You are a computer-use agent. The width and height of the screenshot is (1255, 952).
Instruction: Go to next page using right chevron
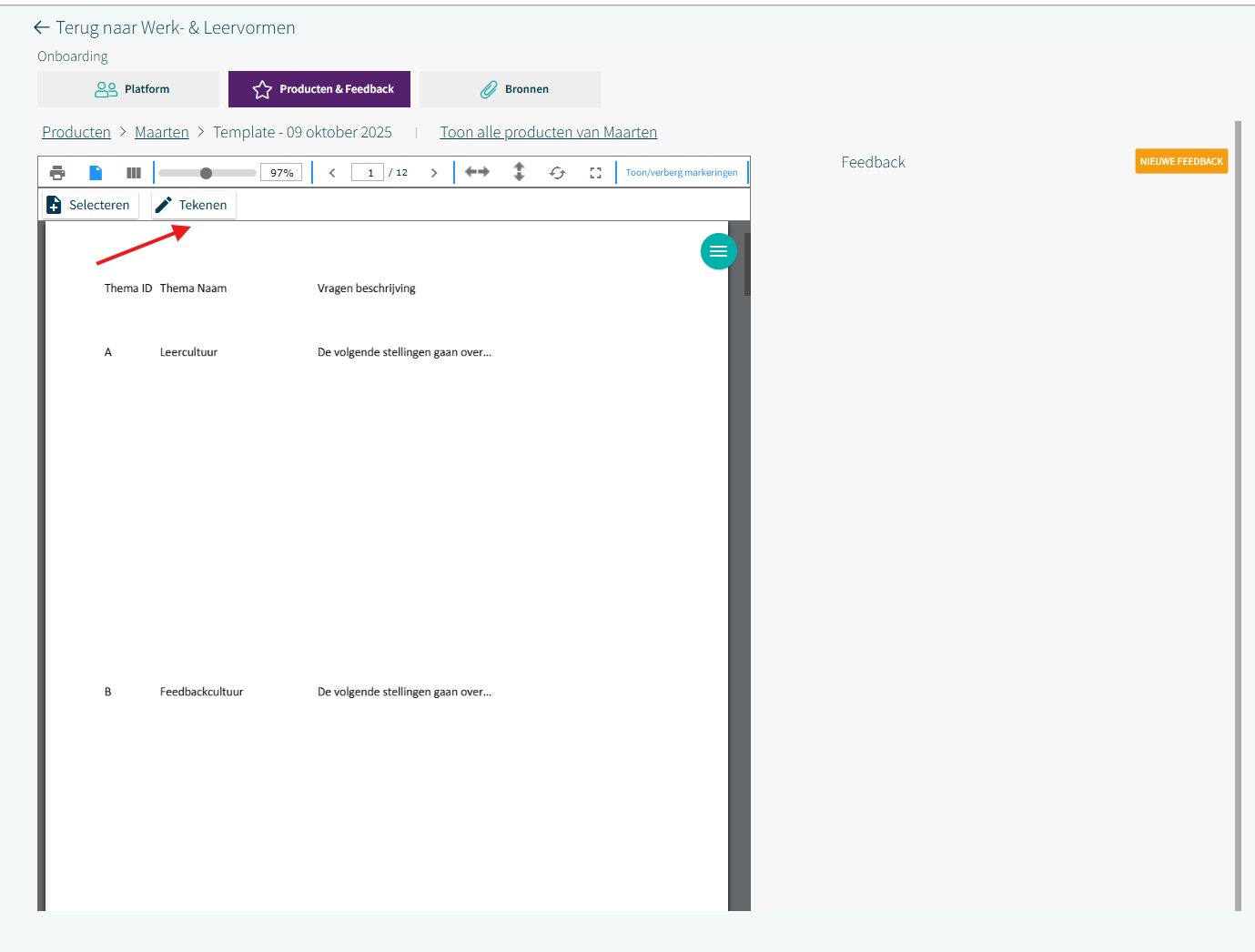(x=434, y=173)
